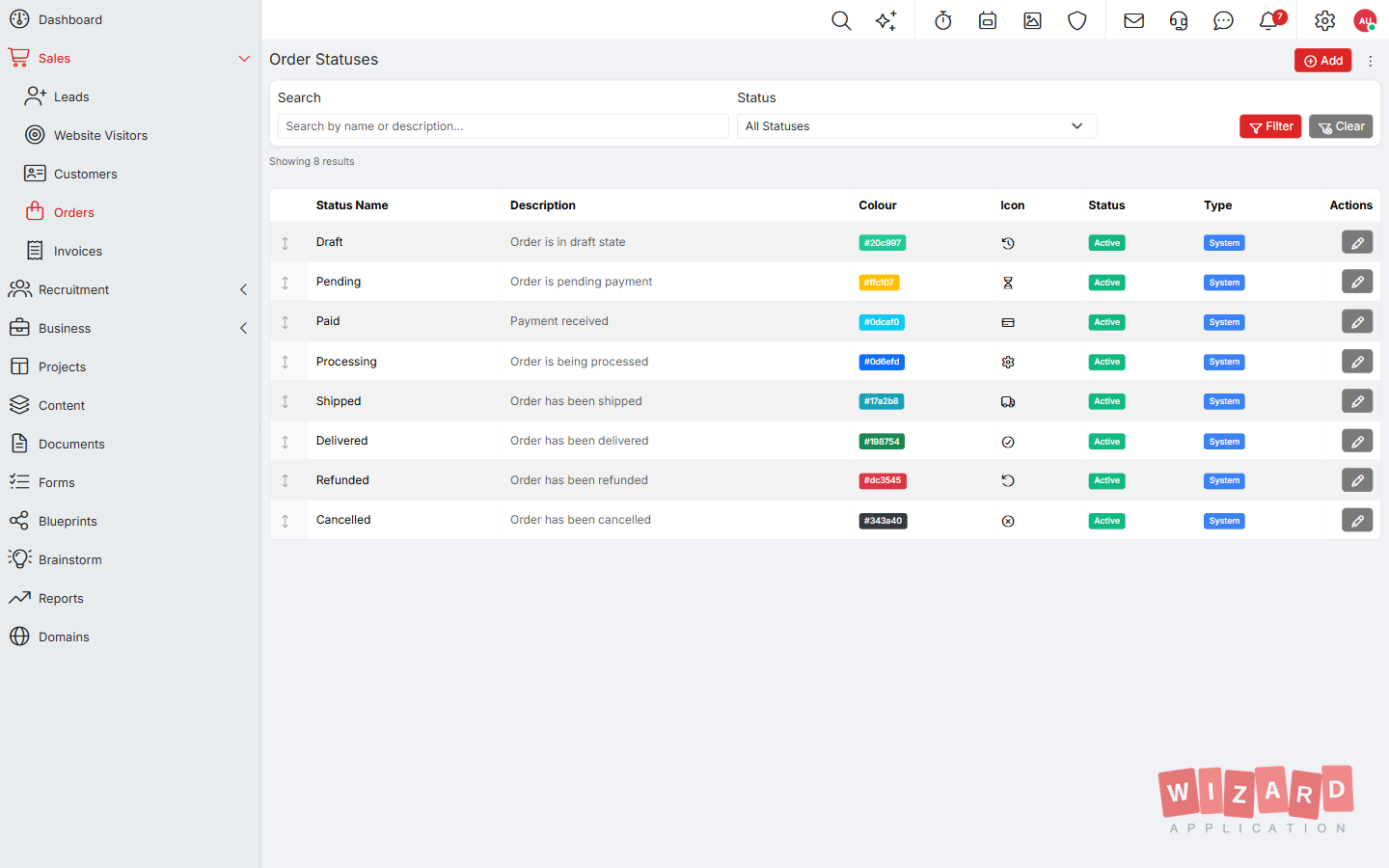
Task: Click 'Order has been delivered' description
Action: pos(579,441)
